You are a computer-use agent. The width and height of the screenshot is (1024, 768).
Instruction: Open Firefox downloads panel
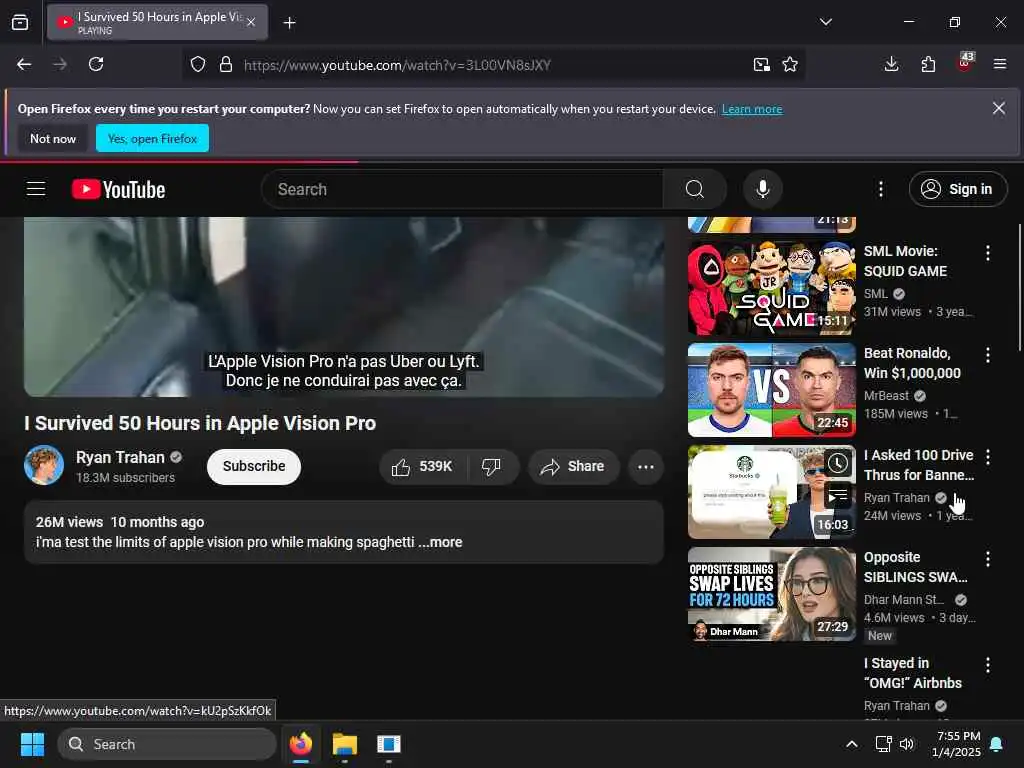(x=891, y=64)
